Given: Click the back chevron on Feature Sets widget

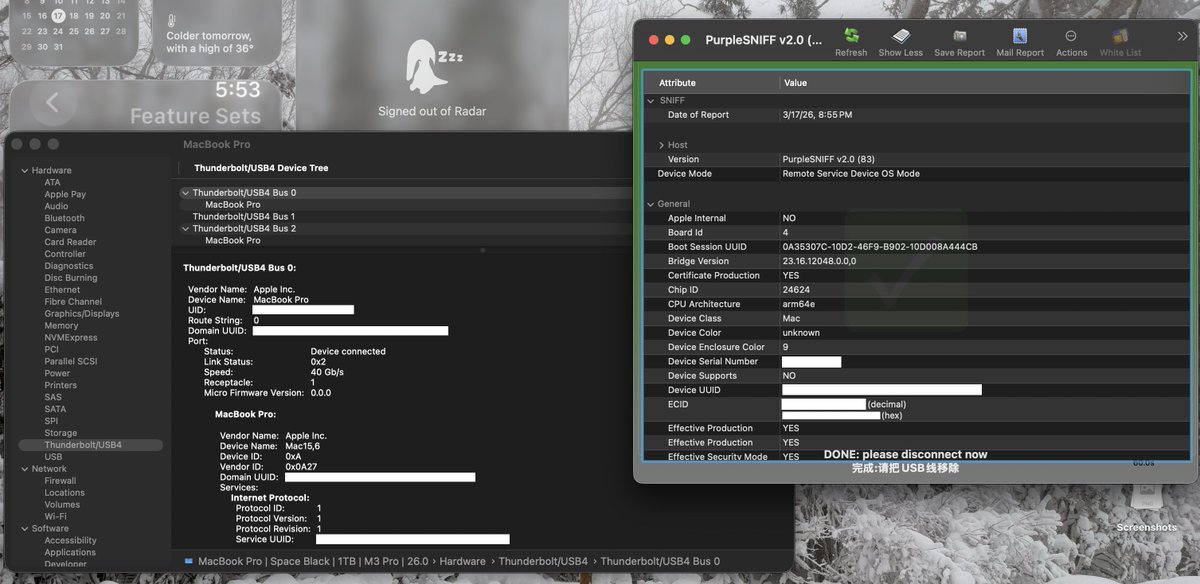Looking at the screenshot, I should coord(53,102).
